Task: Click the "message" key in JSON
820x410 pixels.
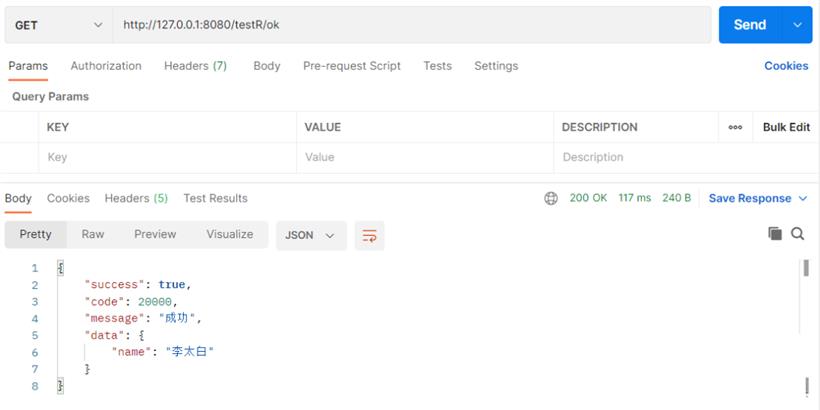Action: coord(115,318)
